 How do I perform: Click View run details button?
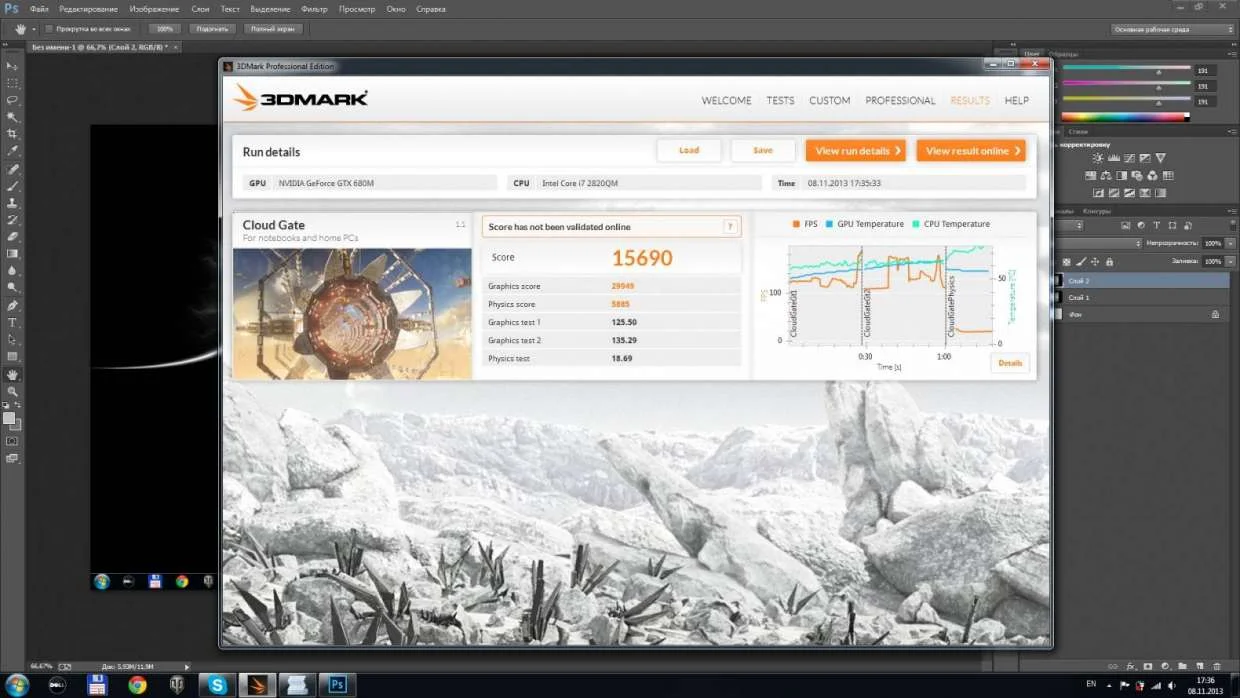click(x=856, y=150)
